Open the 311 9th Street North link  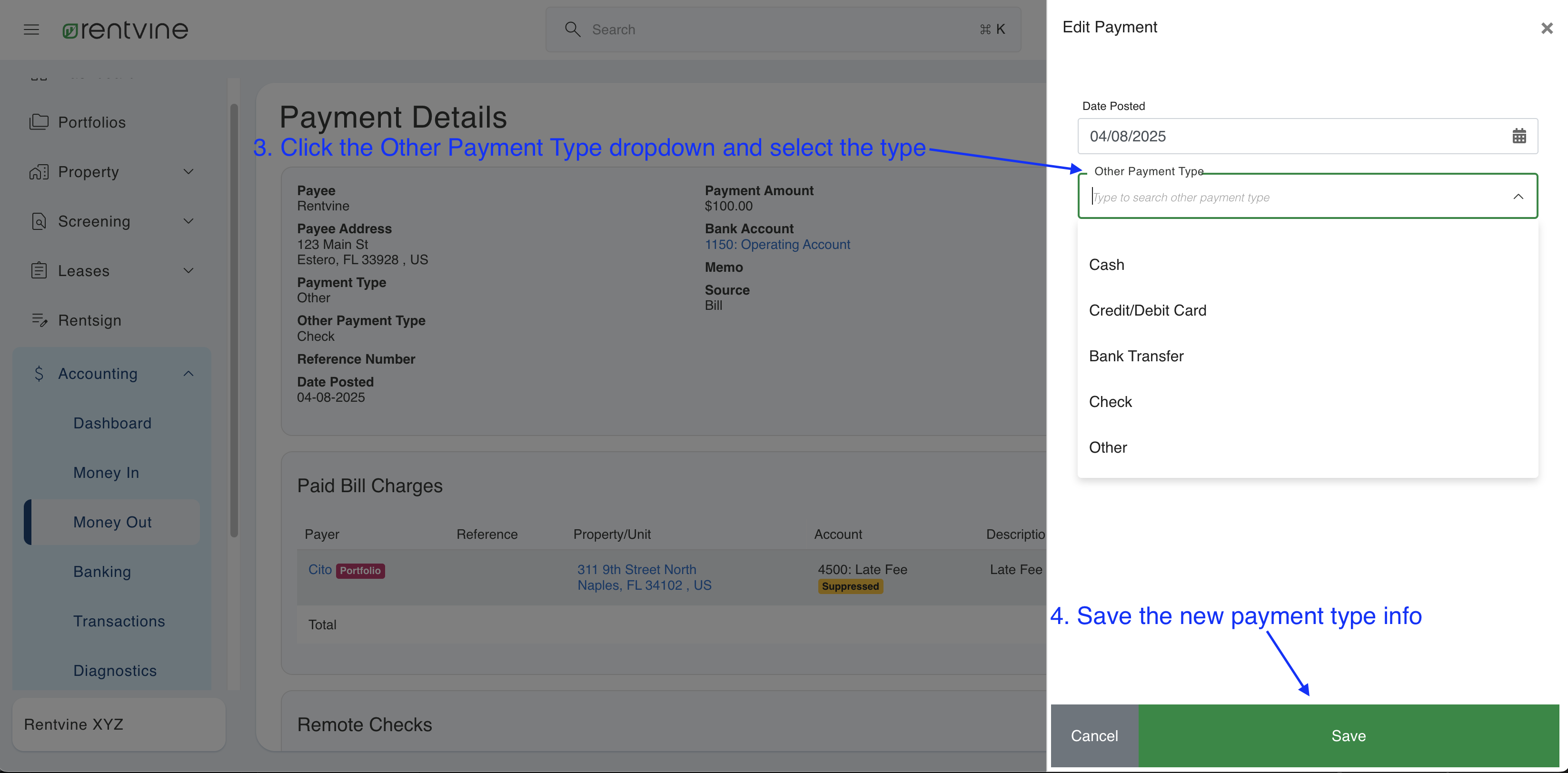pos(644,577)
